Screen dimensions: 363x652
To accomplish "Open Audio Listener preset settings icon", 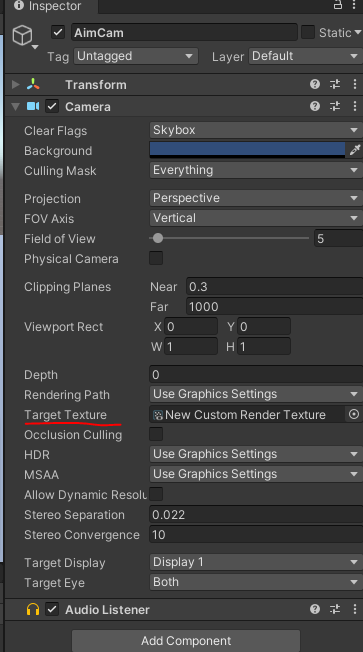I will coord(335,609).
